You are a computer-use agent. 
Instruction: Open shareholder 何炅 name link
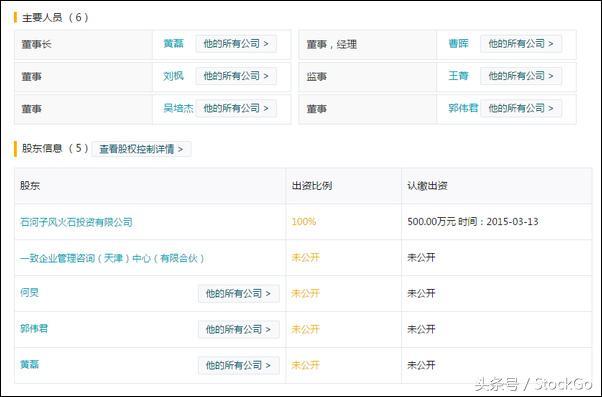[x=30, y=293]
